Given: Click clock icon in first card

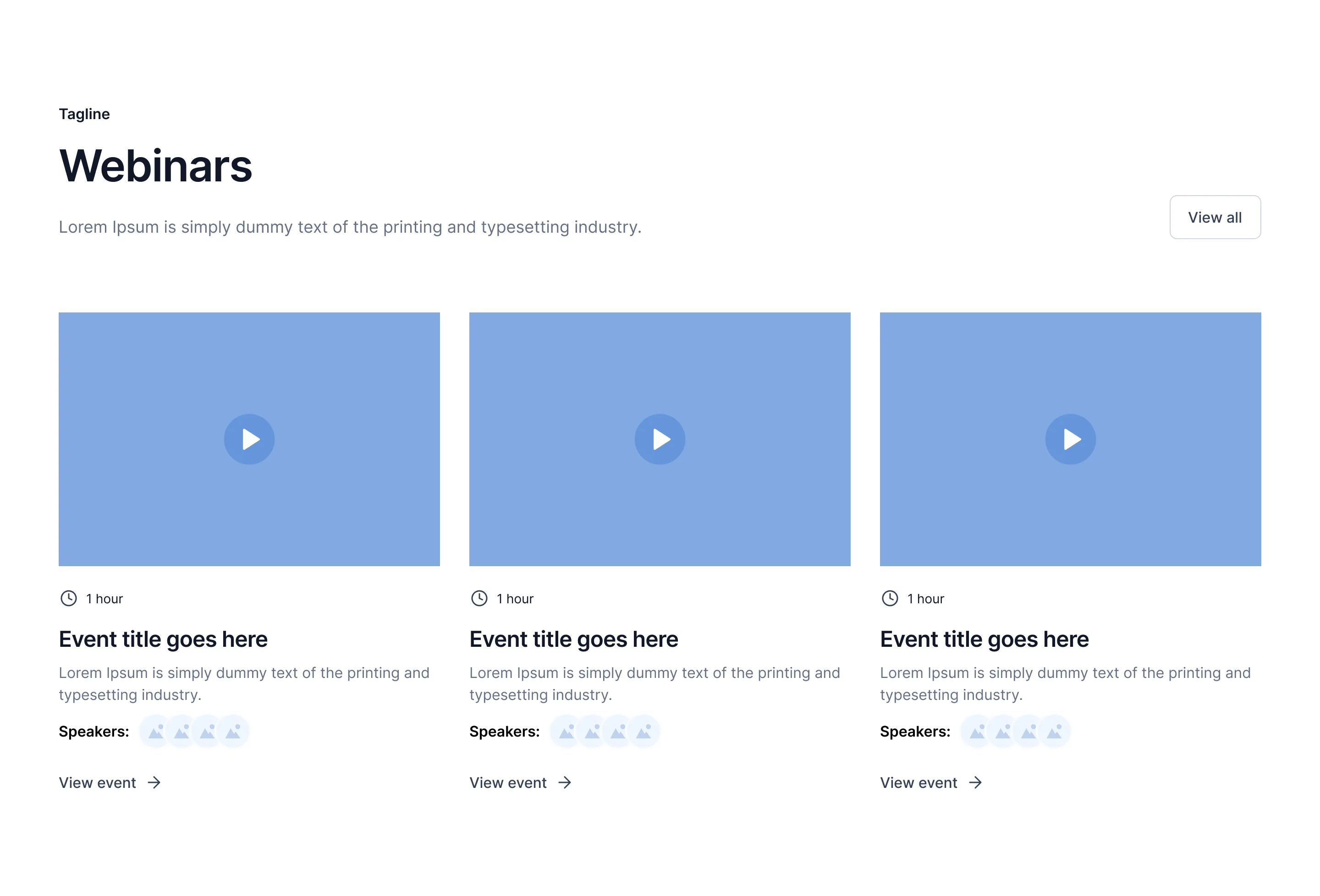Looking at the screenshot, I should pyautogui.click(x=68, y=598).
